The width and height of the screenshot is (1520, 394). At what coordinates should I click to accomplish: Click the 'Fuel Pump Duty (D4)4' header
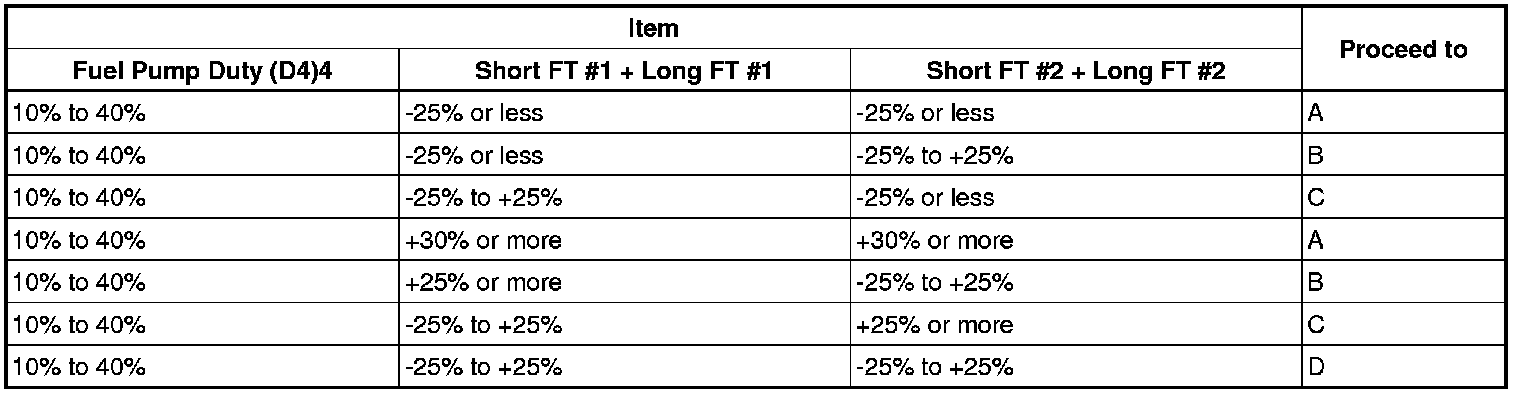pos(202,71)
